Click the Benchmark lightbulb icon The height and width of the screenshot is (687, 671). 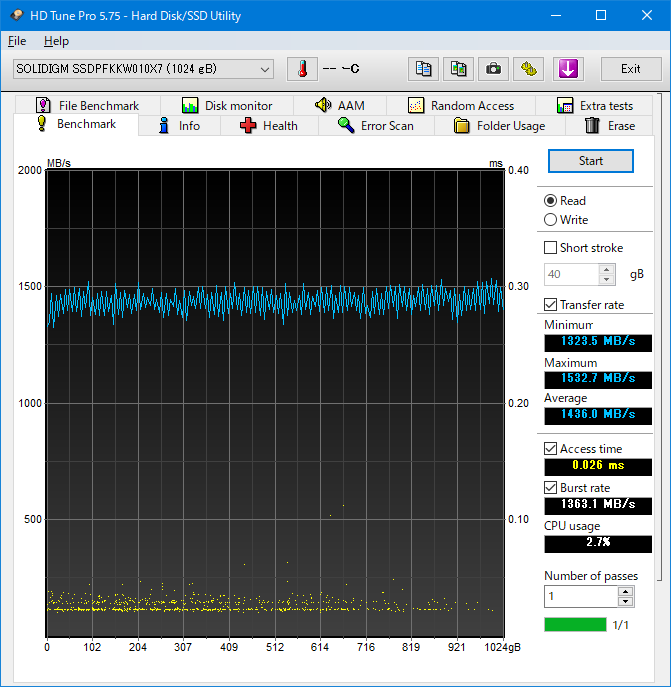[x=42, y=124]
